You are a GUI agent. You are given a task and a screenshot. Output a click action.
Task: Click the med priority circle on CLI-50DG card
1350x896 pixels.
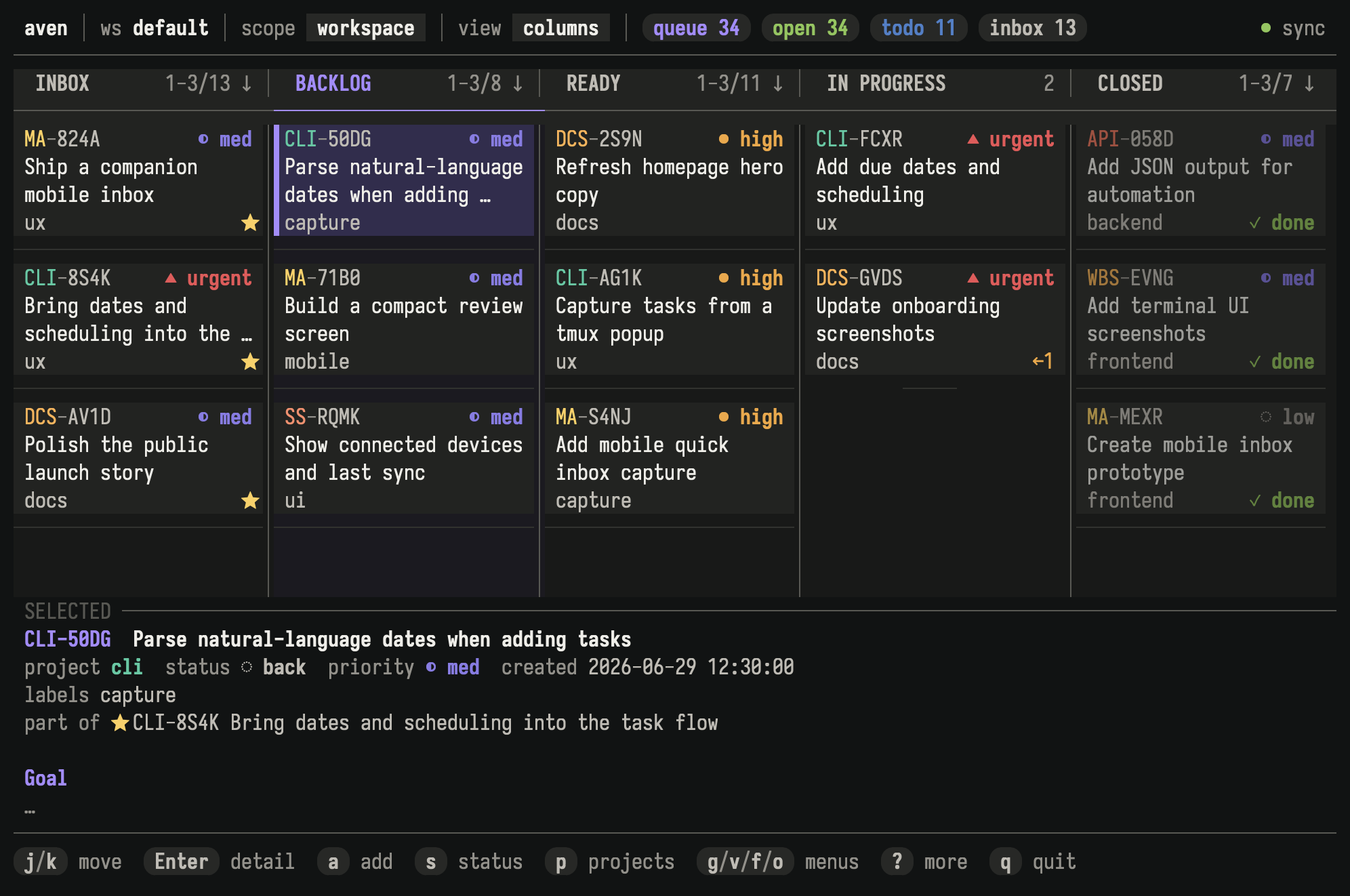point(474,139)
